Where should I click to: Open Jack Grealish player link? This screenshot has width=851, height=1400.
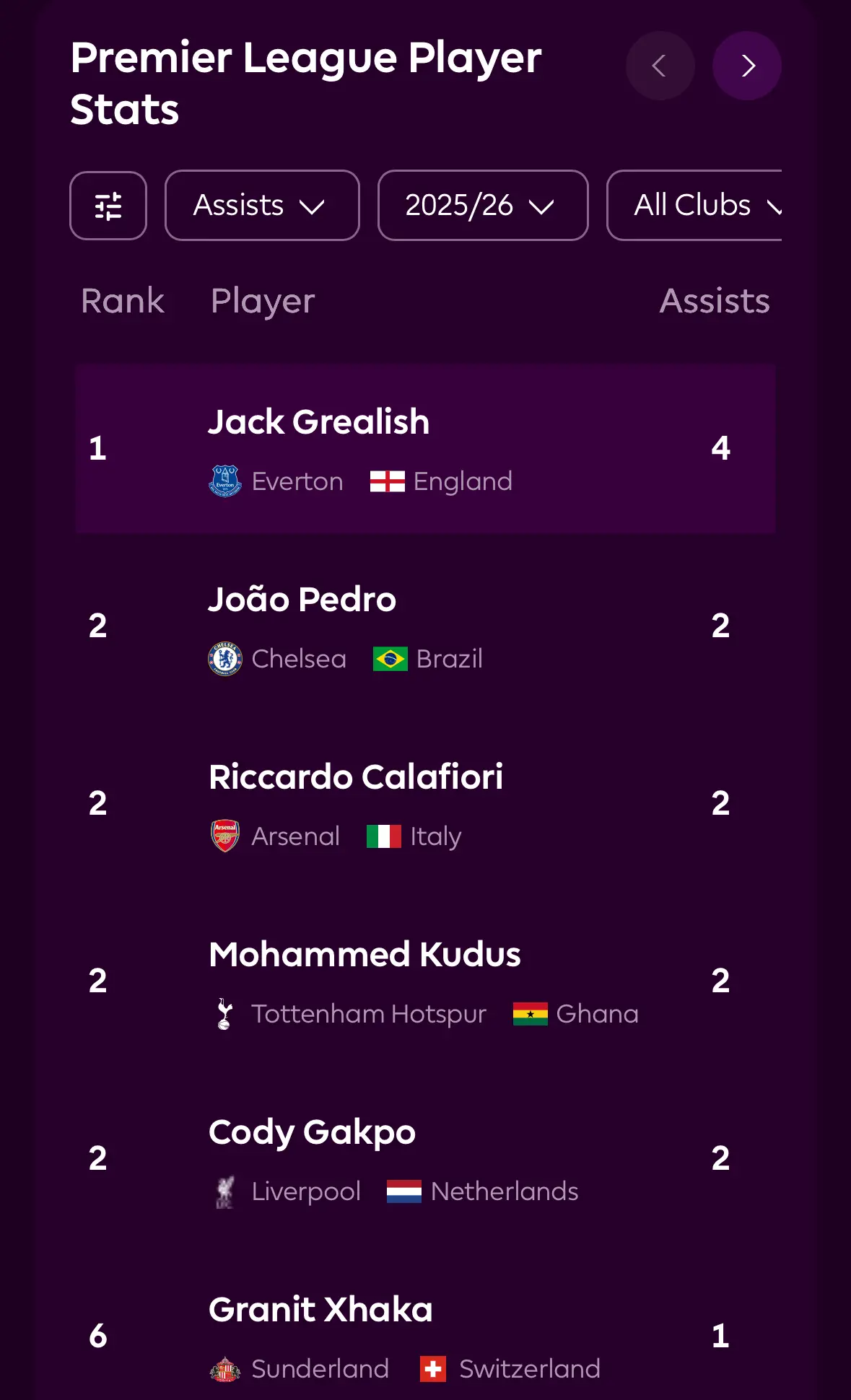click(318, 422)
